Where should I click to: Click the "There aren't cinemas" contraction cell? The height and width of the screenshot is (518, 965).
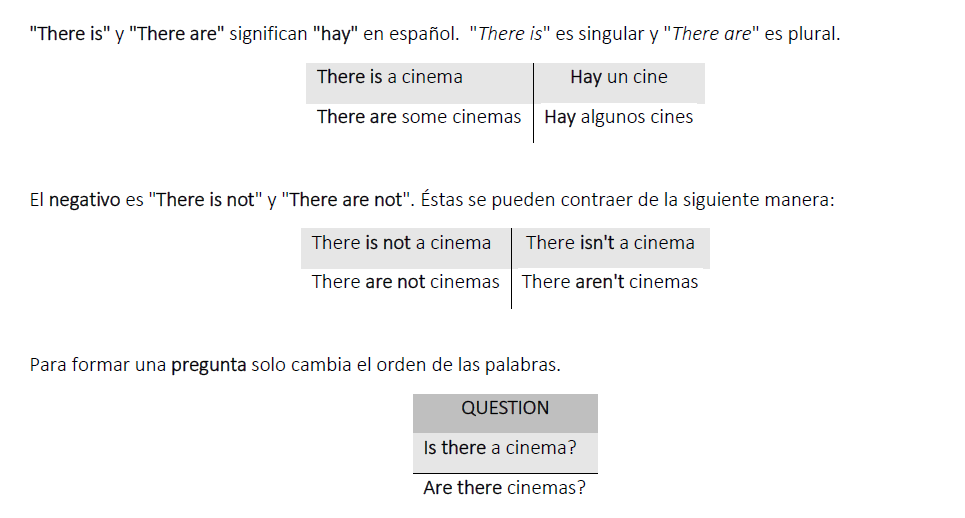coord(610,282)
